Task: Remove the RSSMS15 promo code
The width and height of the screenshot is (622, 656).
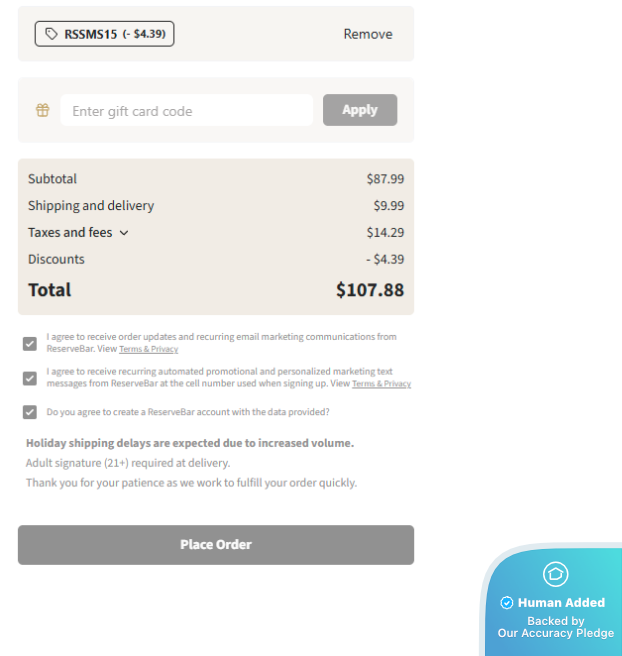Action: coord(368,34)
